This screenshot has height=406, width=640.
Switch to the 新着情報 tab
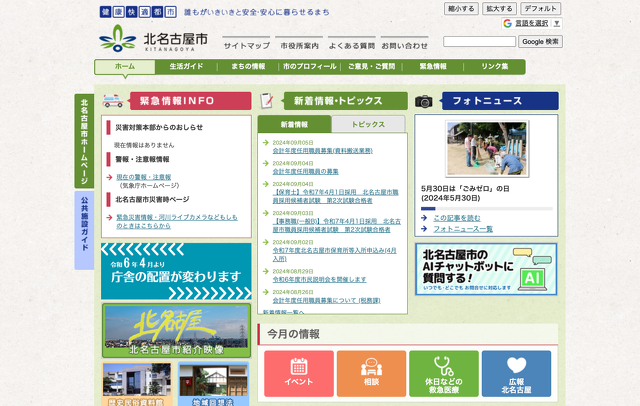295,125
